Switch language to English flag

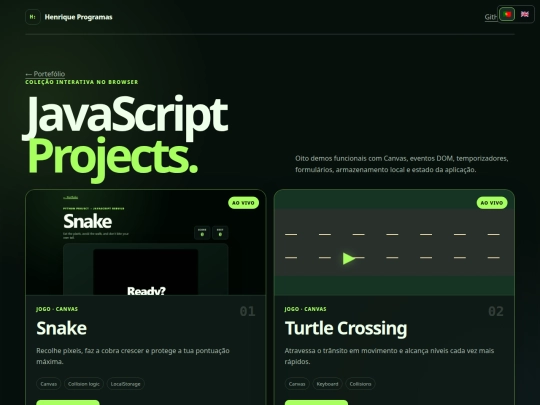click(525, 14)
